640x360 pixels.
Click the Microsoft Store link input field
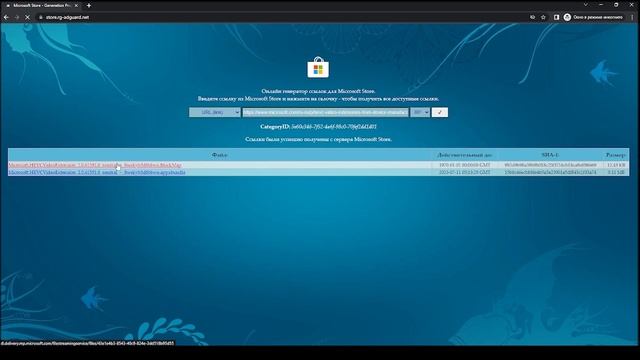click(x=325, y=112)
